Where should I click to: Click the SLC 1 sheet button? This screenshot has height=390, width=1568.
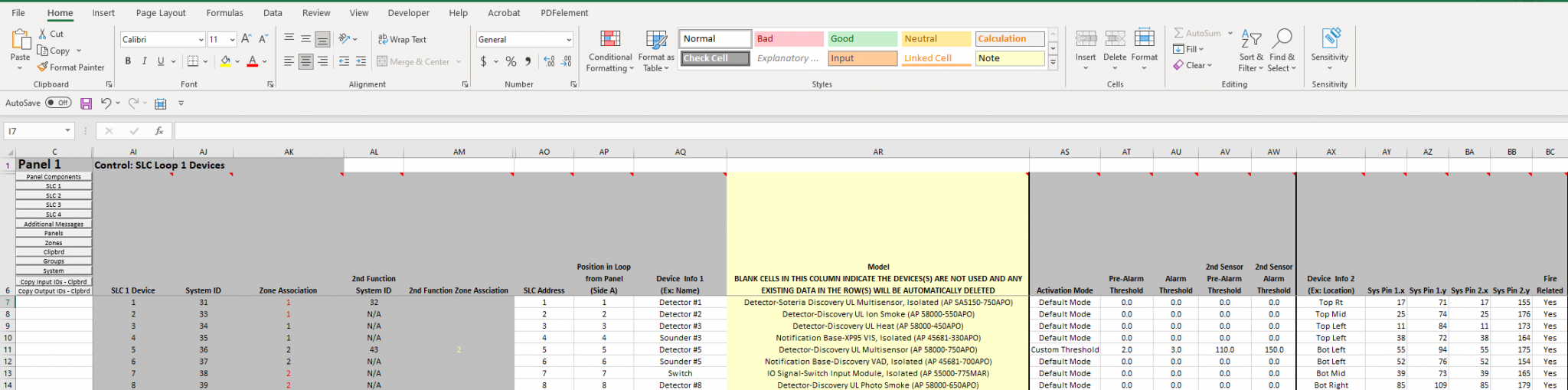(54, 186)
